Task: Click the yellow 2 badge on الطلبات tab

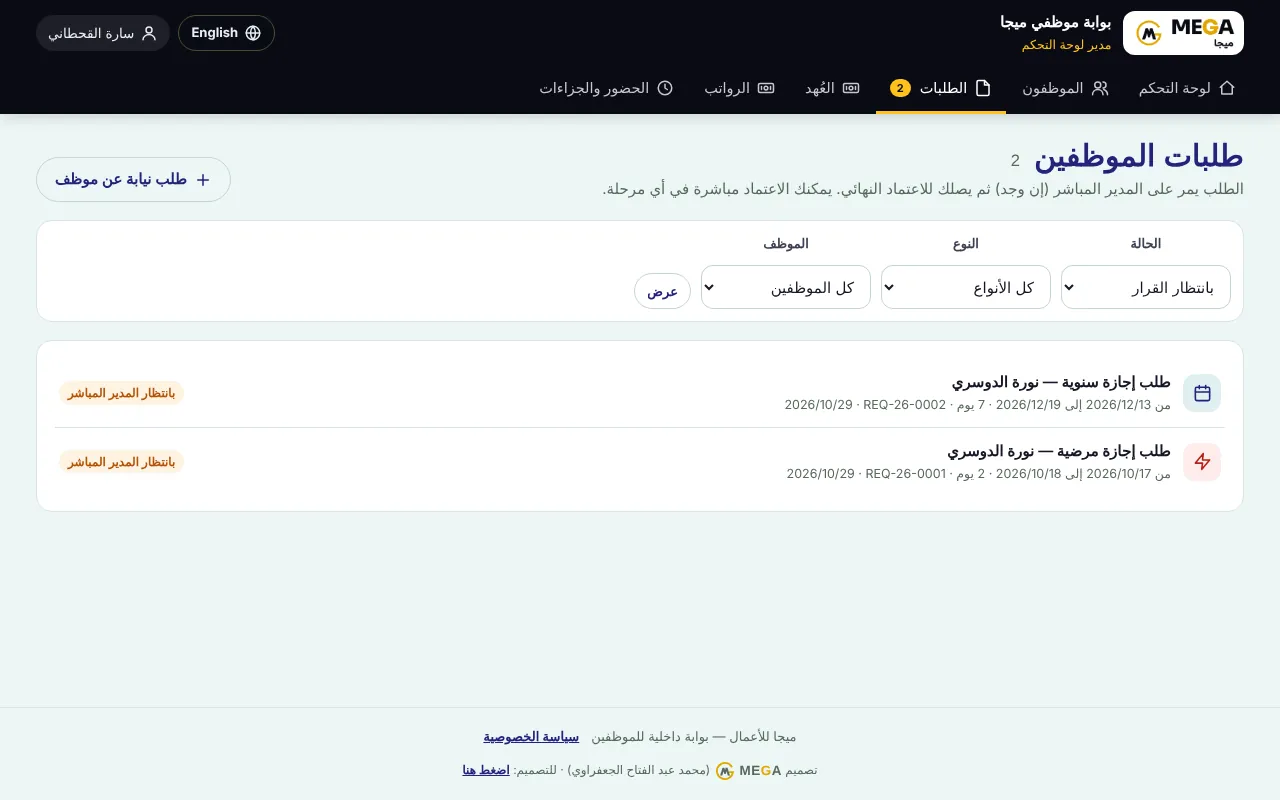Action: (x=900, y=88)
